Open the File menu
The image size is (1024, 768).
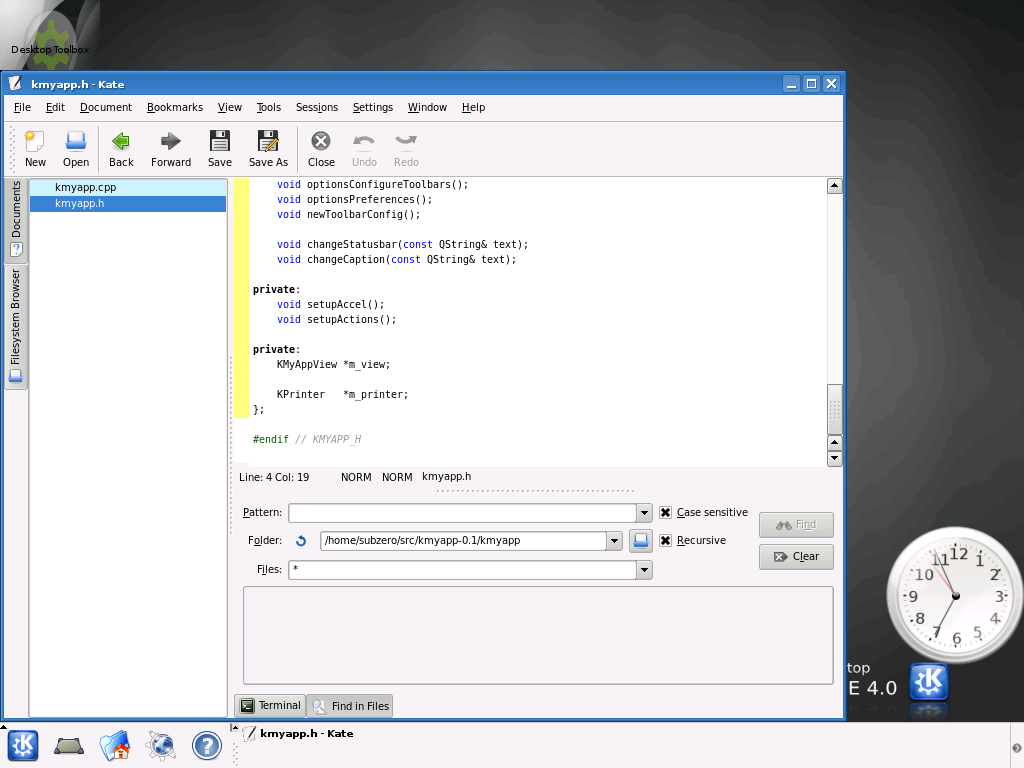point(22,107)
